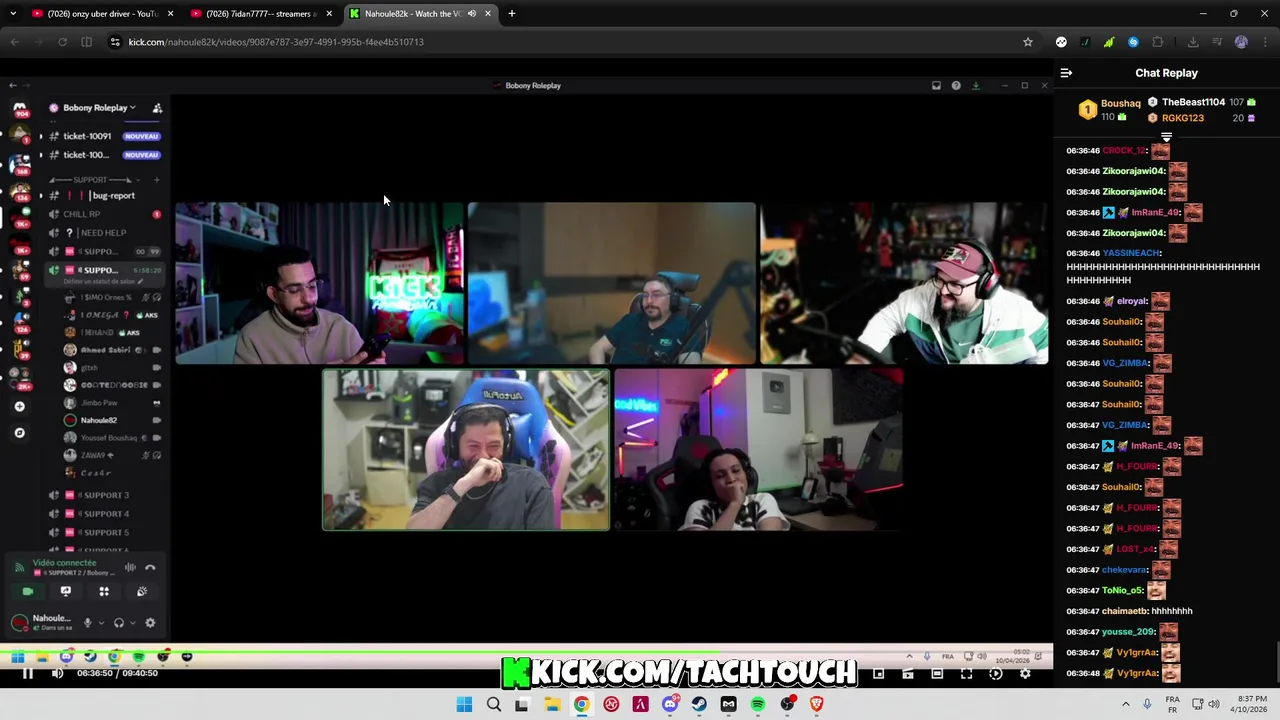Mute audio on the Nahoule82k tab
Screen dimensions: 1280x720
[x=471, y=14]
